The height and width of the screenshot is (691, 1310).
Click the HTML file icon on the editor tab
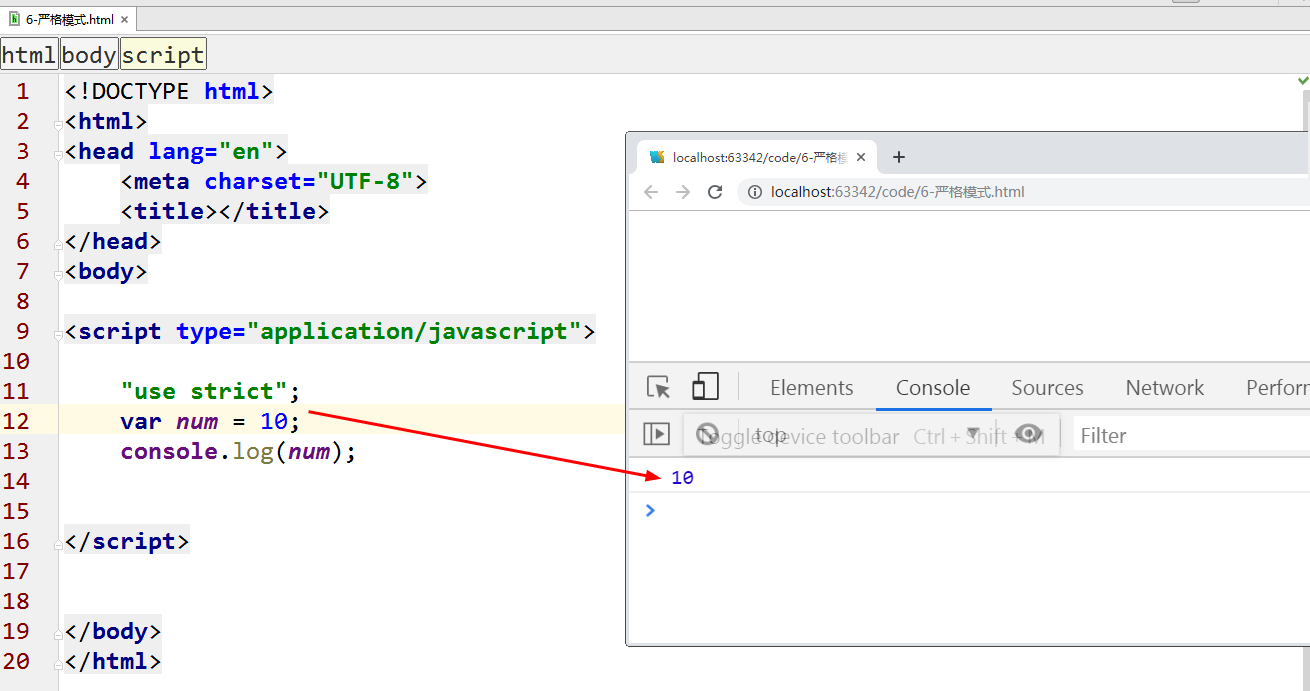click(x=15, y=19)
